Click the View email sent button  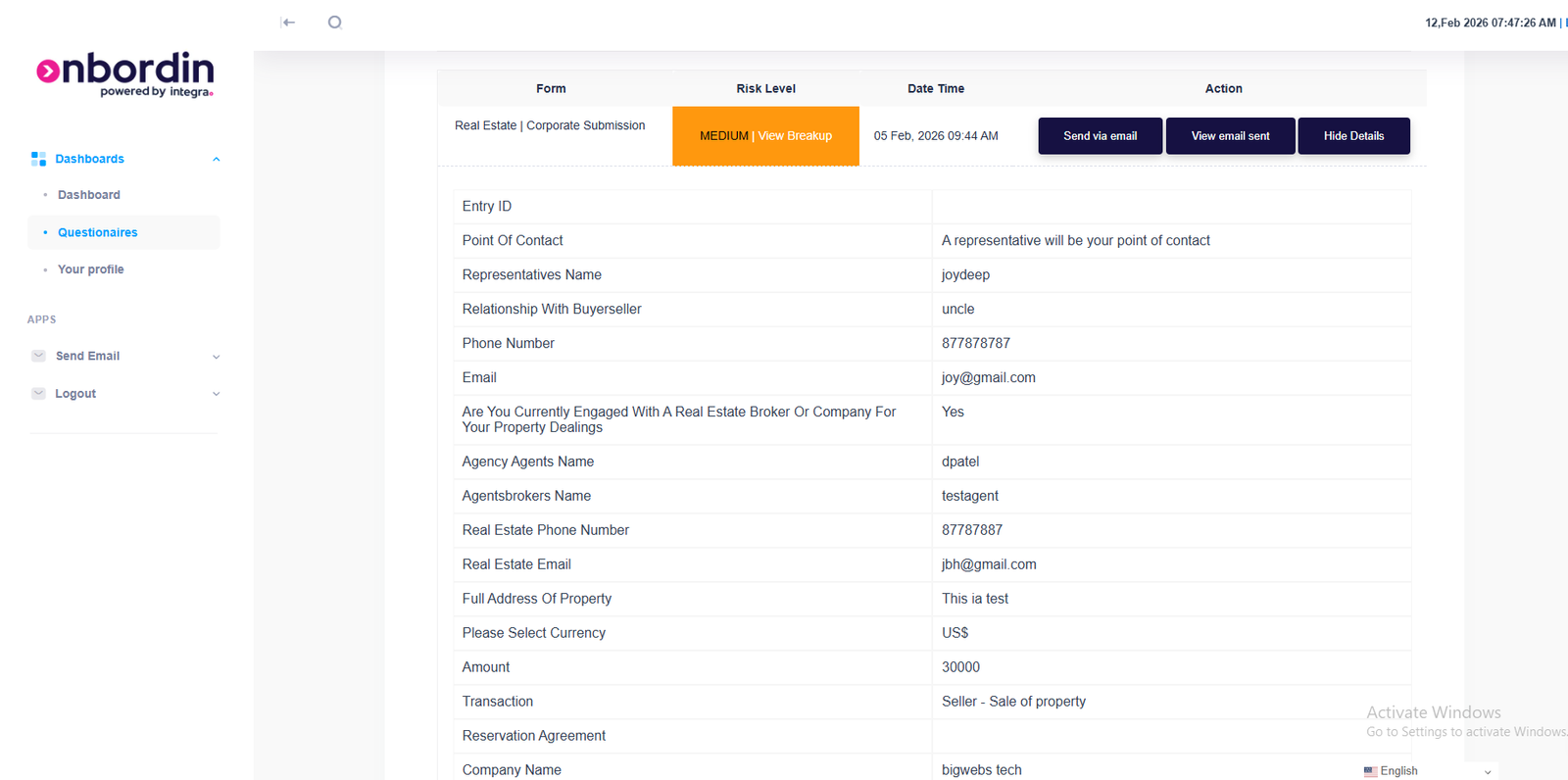tap(1230, 136)
